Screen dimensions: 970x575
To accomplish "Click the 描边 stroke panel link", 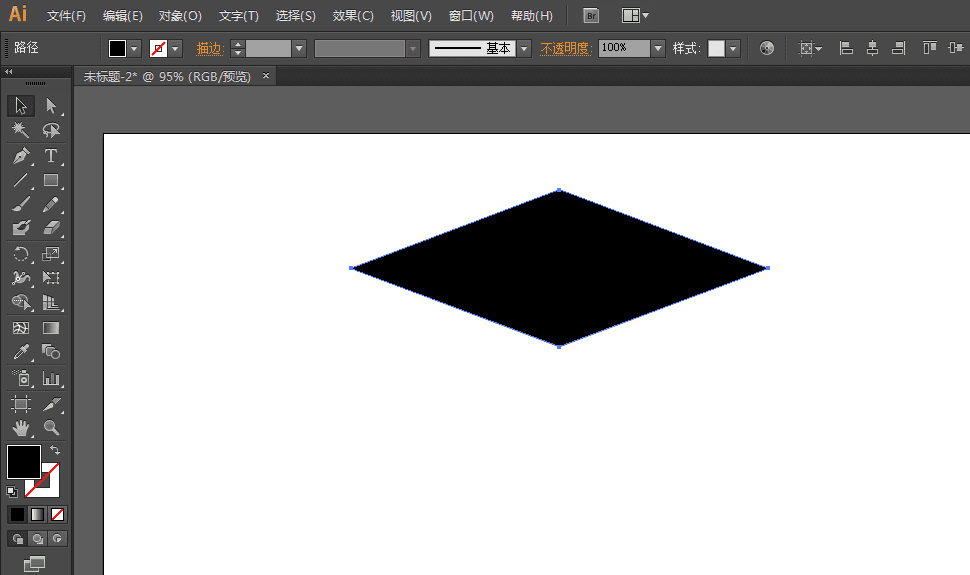I will point(209,48).
